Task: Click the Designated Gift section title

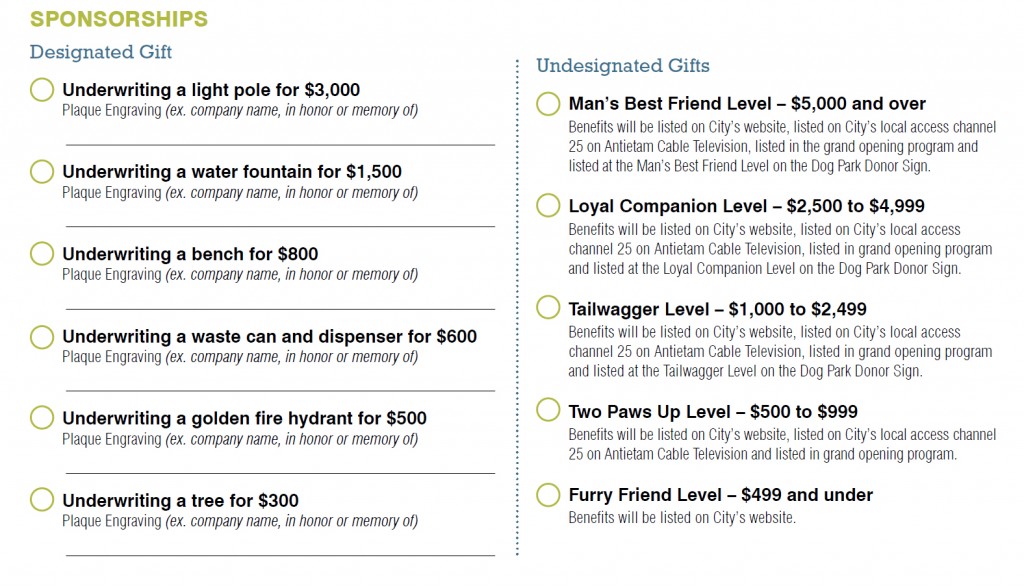Action: (x=101, y=52)
